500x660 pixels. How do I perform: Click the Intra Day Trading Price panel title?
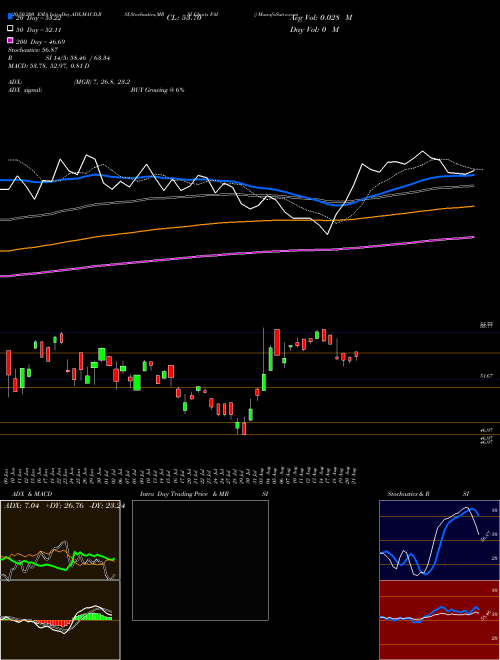point(184,494)
